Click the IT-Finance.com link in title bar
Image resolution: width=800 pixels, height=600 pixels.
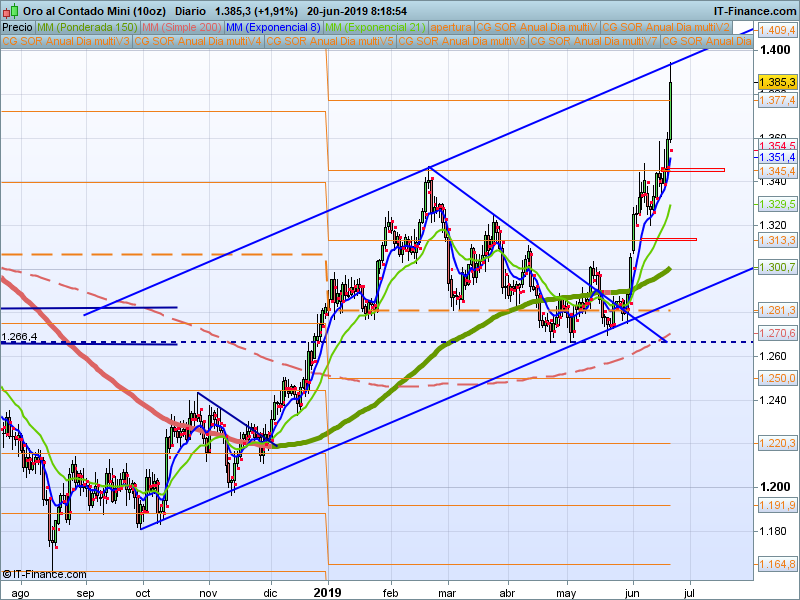754,11
